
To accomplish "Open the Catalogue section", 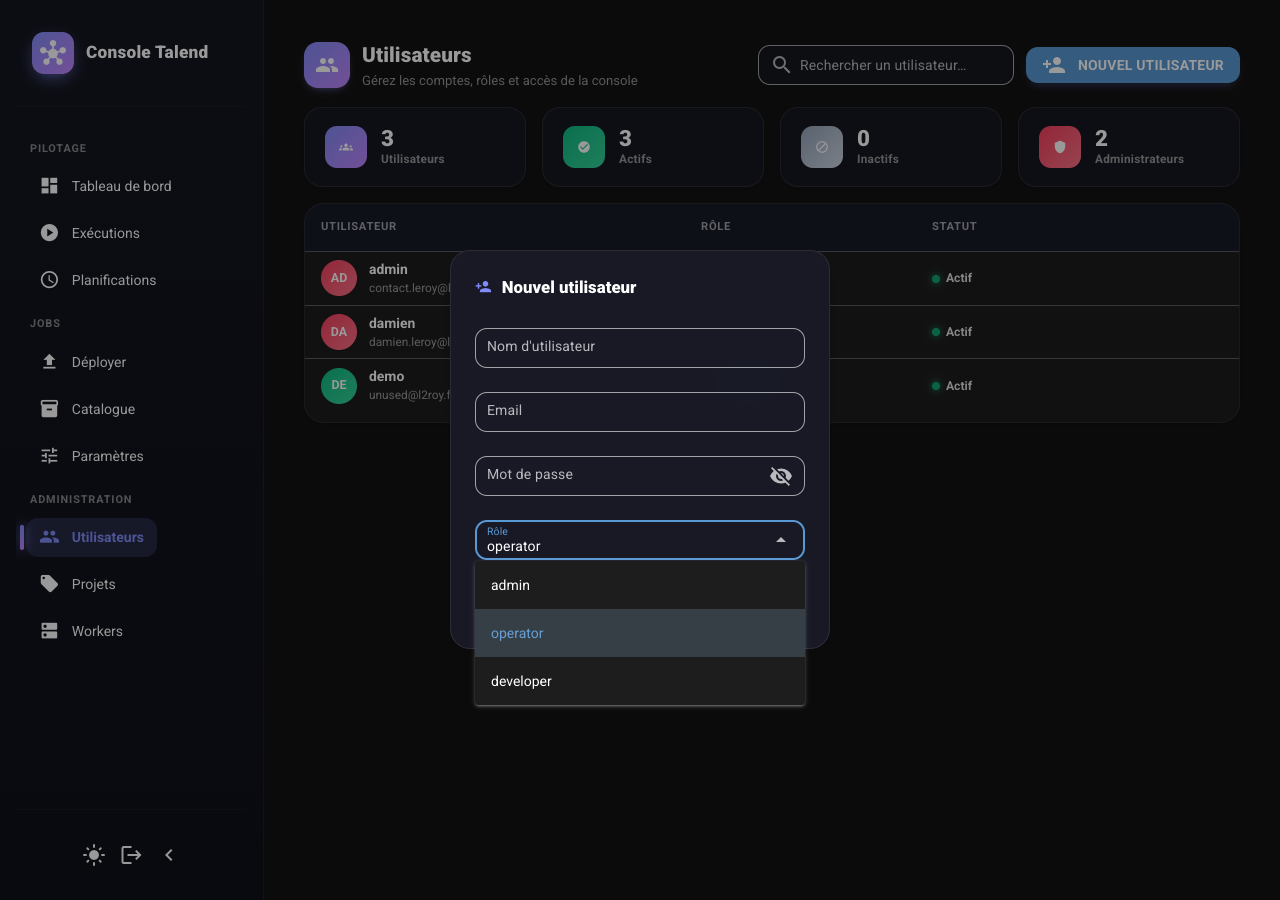I will pos(103,409).
